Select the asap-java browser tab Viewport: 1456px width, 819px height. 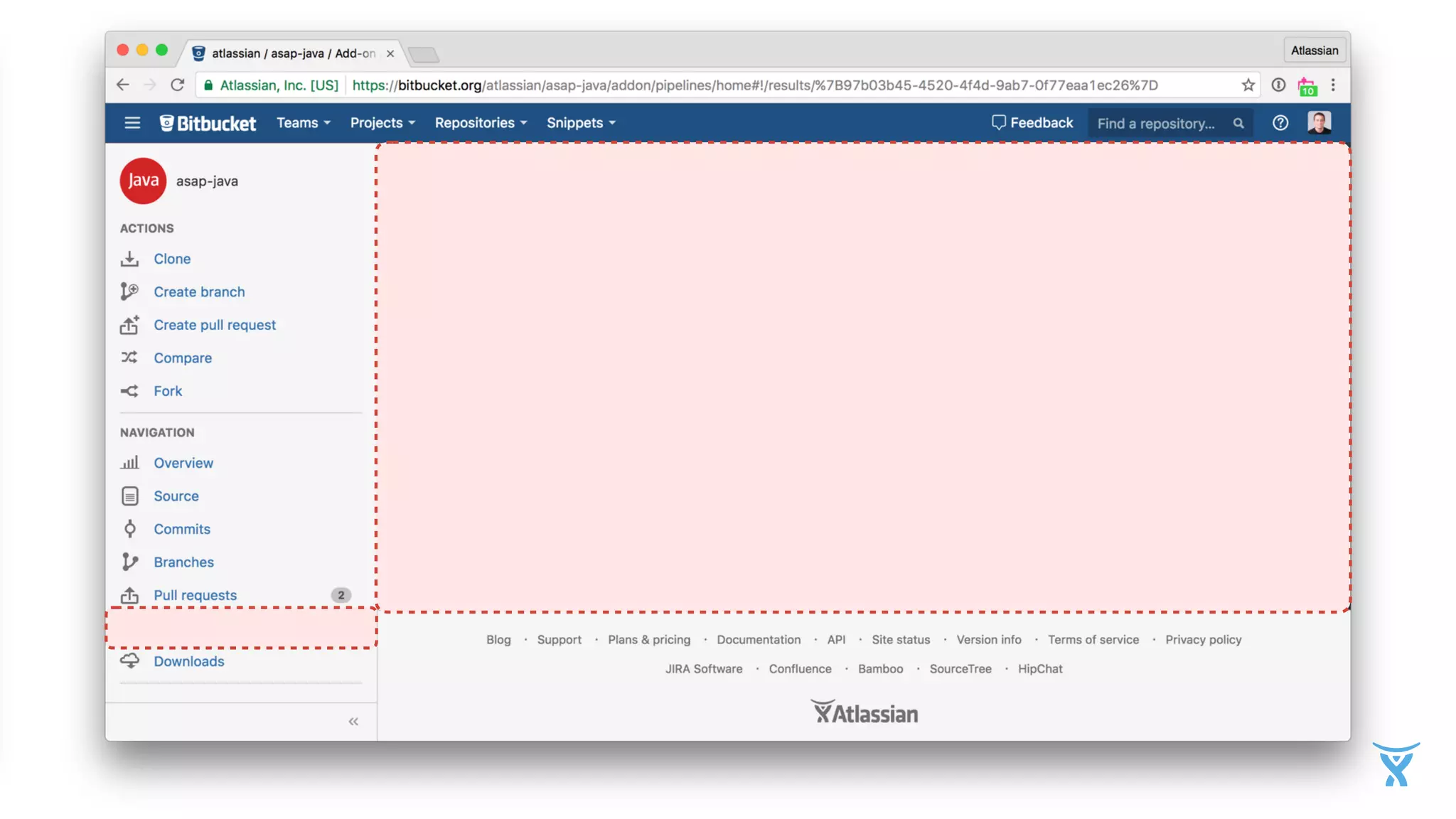point(293,53)
